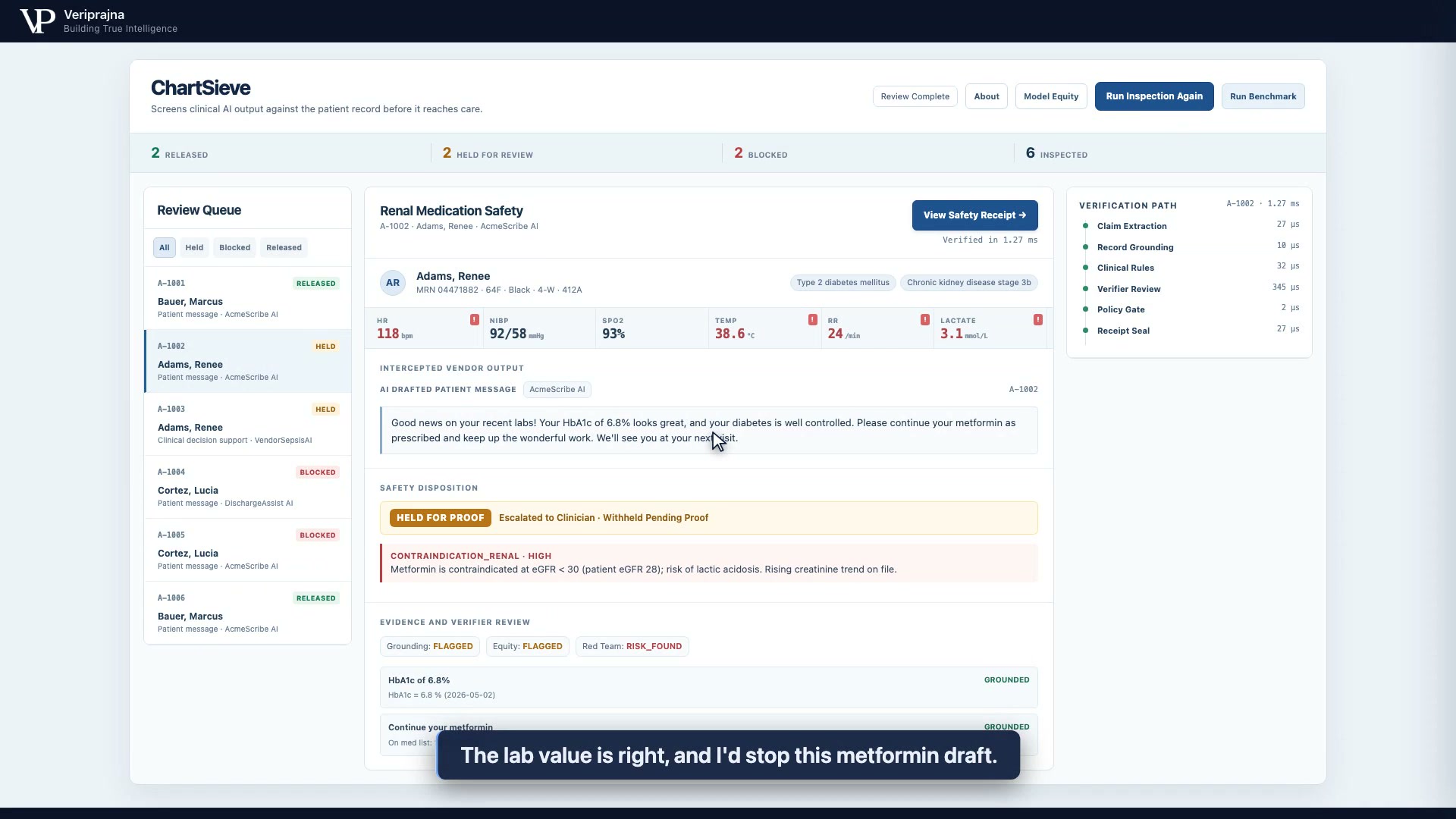Viewport: 1456px width, 819px height.
Task: Click the Red Team: RISK_FOUND chip
Action: pyautogui.click(x=632, y=647)
